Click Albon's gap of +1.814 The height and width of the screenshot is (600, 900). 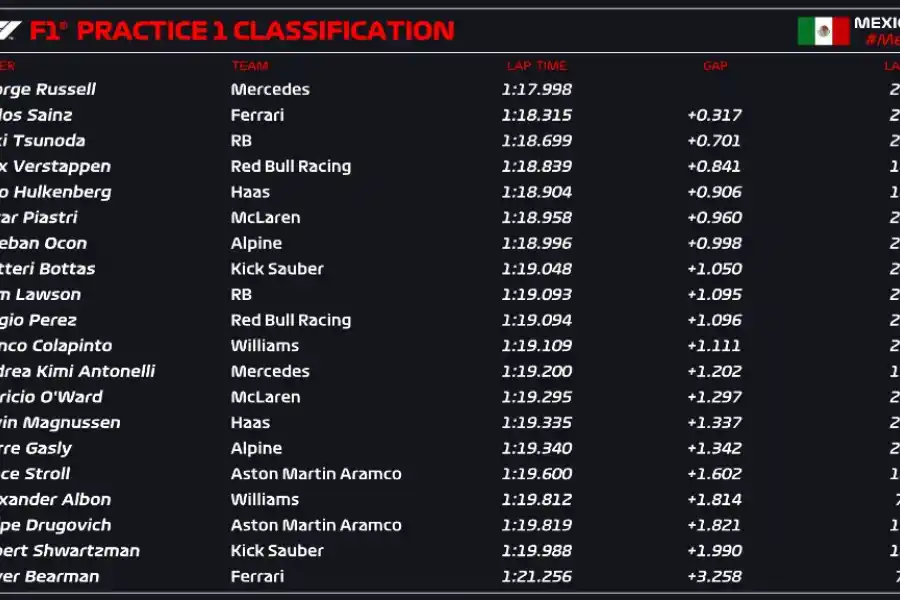[714, 499]
